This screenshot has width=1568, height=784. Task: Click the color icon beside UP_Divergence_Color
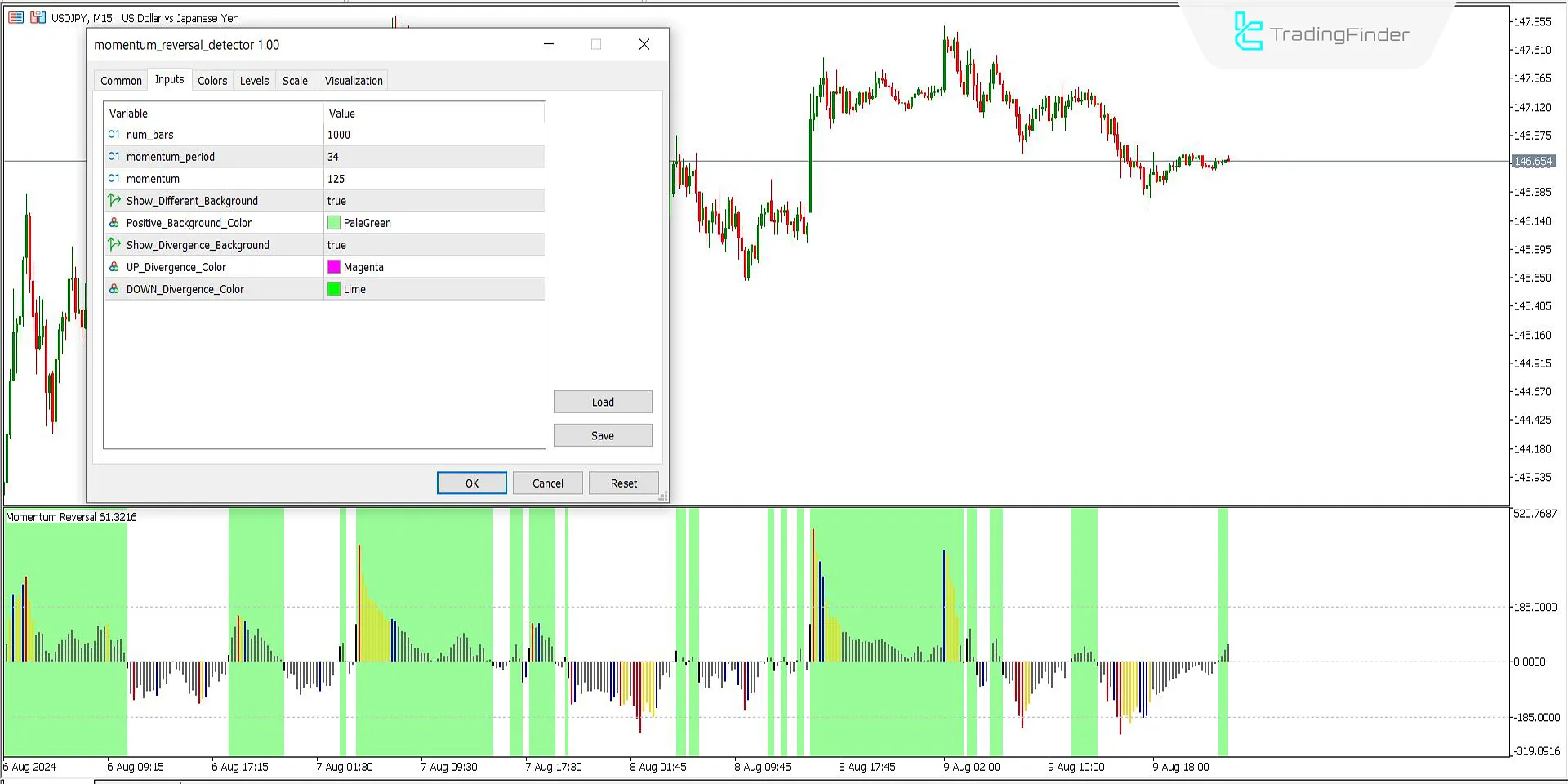[114, 267]
